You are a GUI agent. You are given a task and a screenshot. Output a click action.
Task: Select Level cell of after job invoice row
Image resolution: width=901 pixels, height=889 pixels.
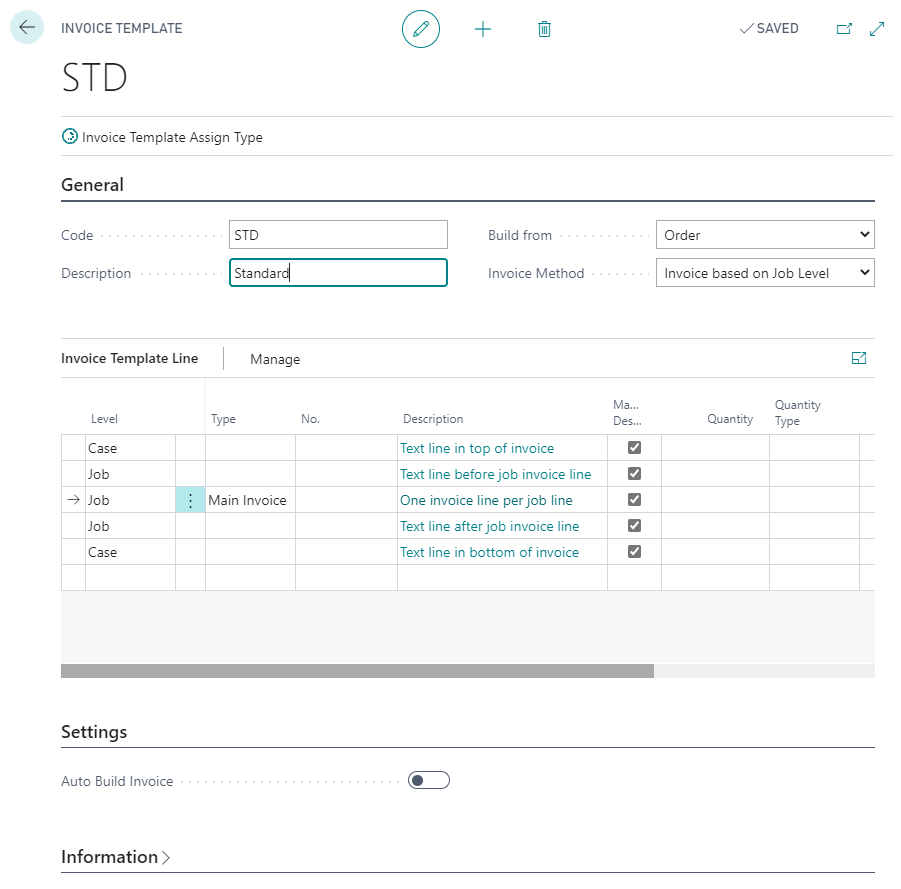pyautogui.click(x=130, y=526)
